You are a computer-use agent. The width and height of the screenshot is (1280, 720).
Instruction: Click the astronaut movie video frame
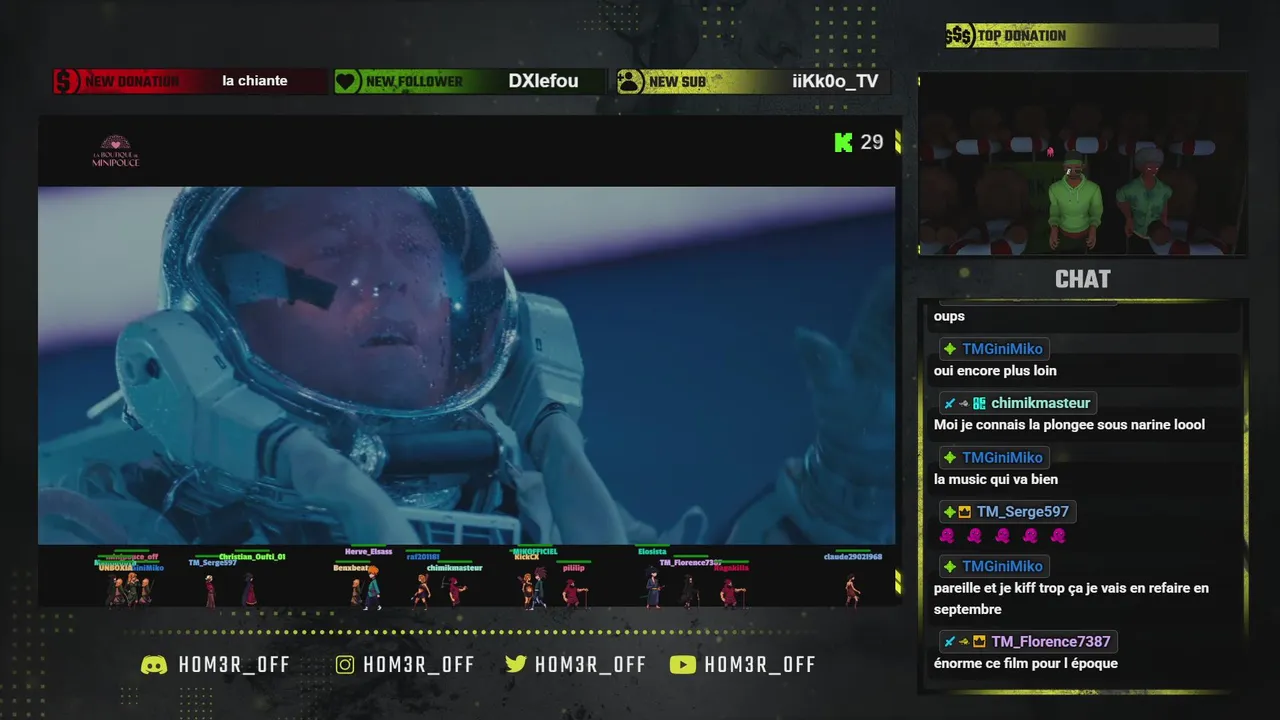coord(466,365)
